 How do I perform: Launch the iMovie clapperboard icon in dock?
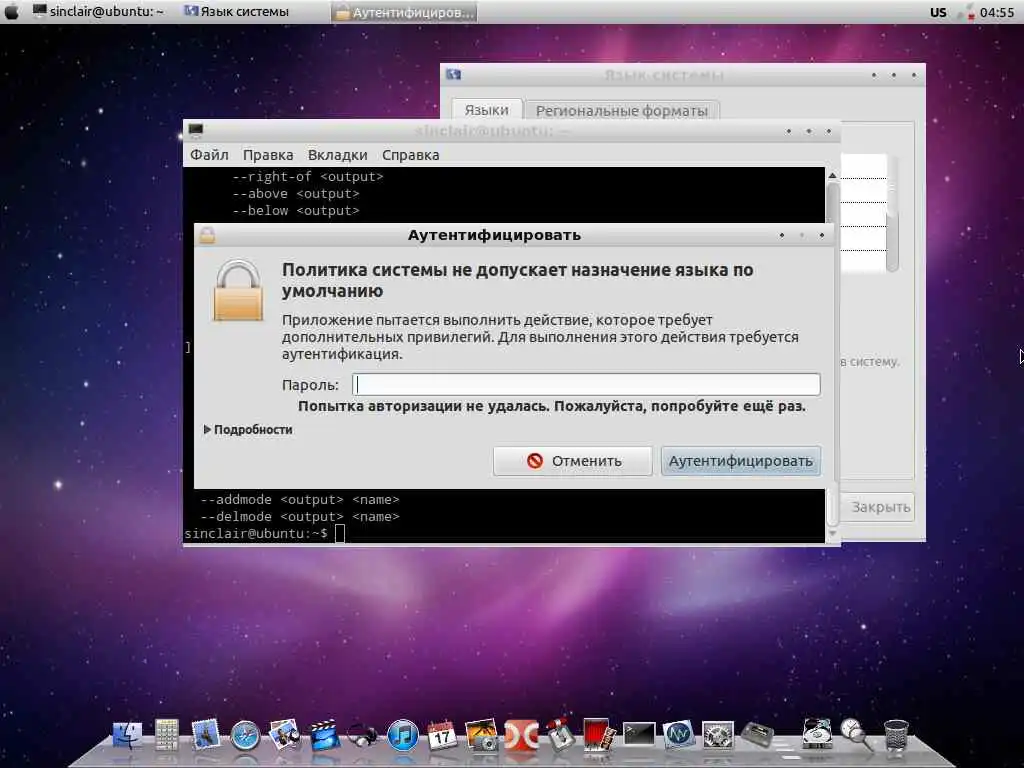coord(325,735)
